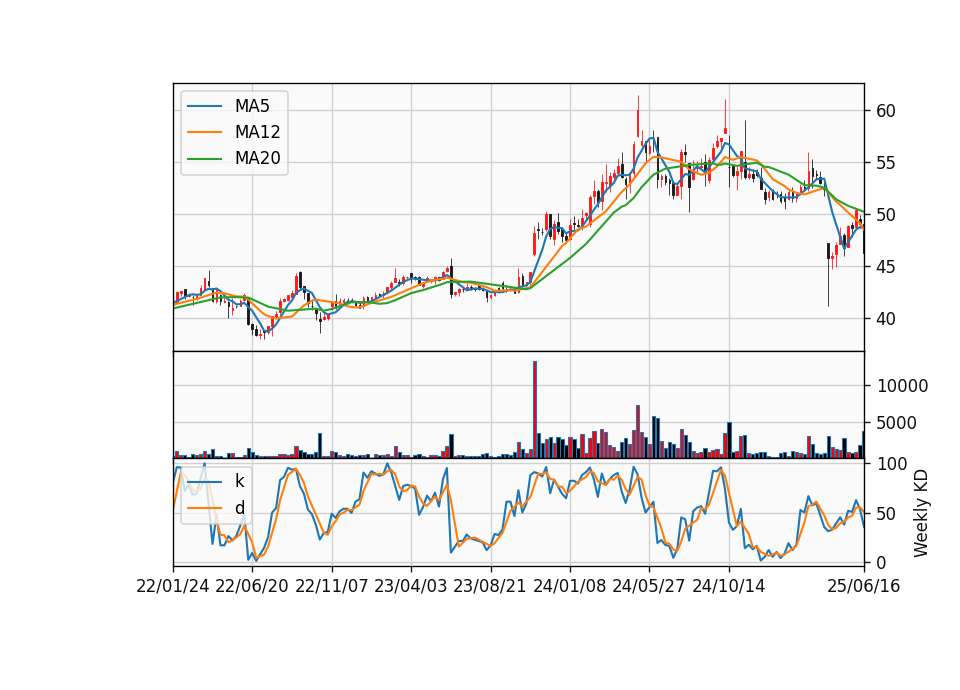Click the 23/08/21 date tick label
The image size is (960, 690).
pos(490,586)
